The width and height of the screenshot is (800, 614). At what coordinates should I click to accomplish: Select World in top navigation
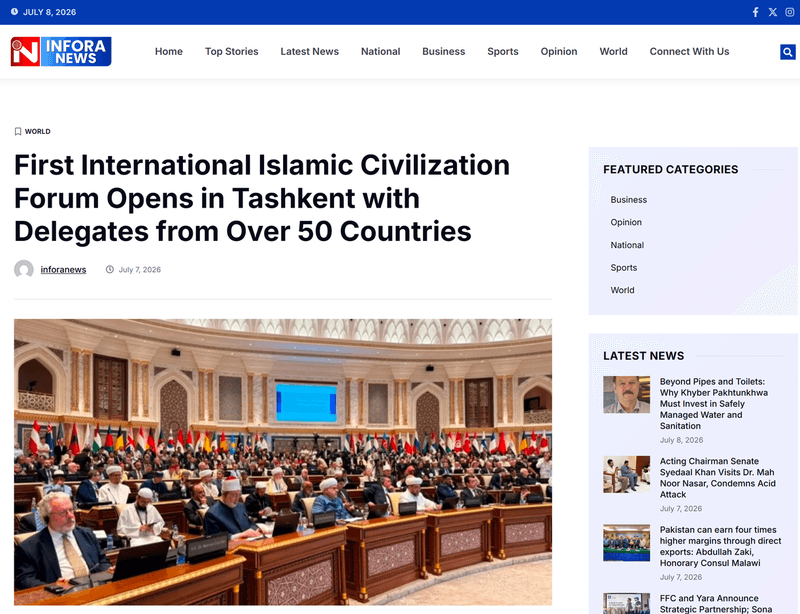[x=614, y=52]
